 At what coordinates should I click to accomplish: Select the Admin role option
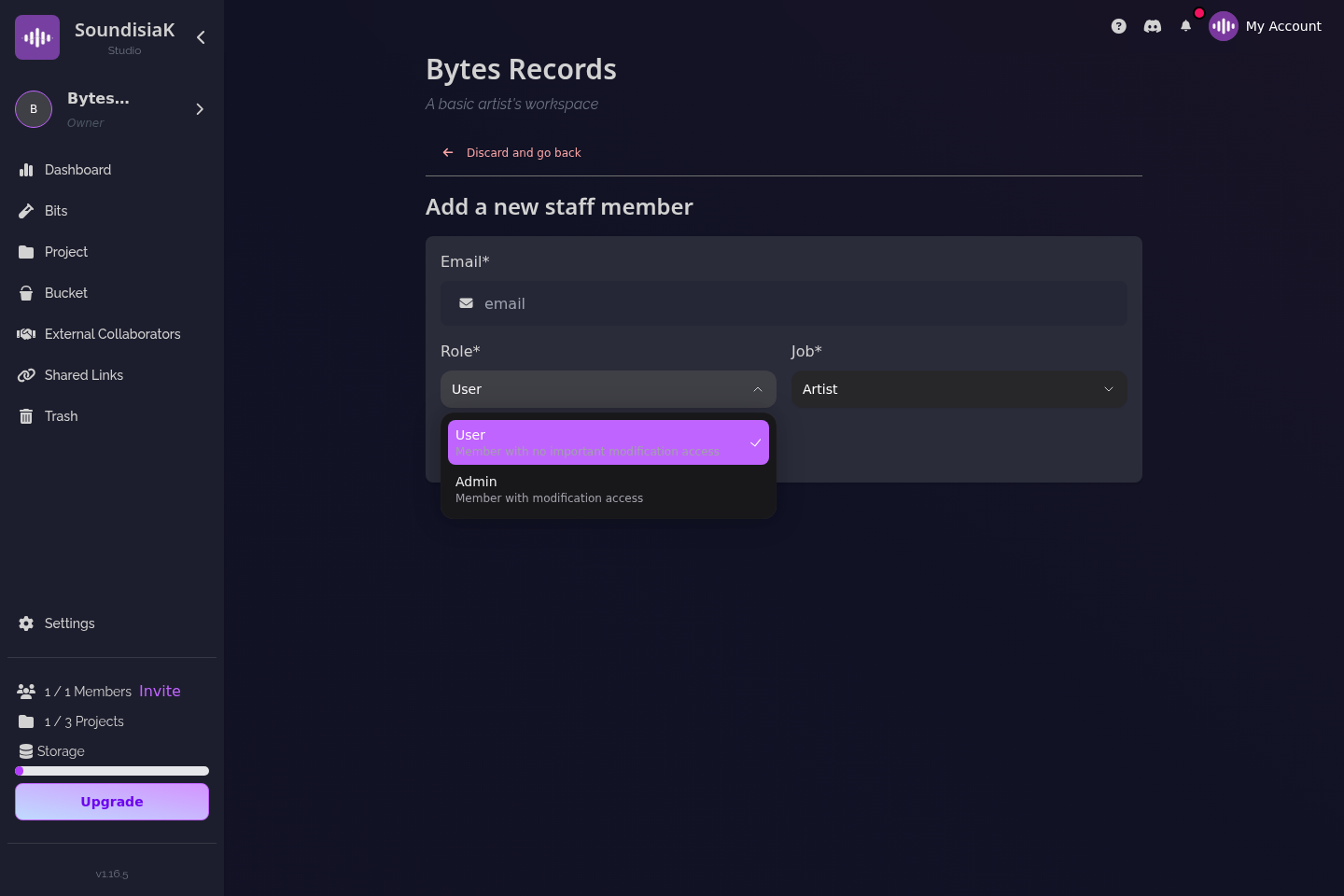609,489
